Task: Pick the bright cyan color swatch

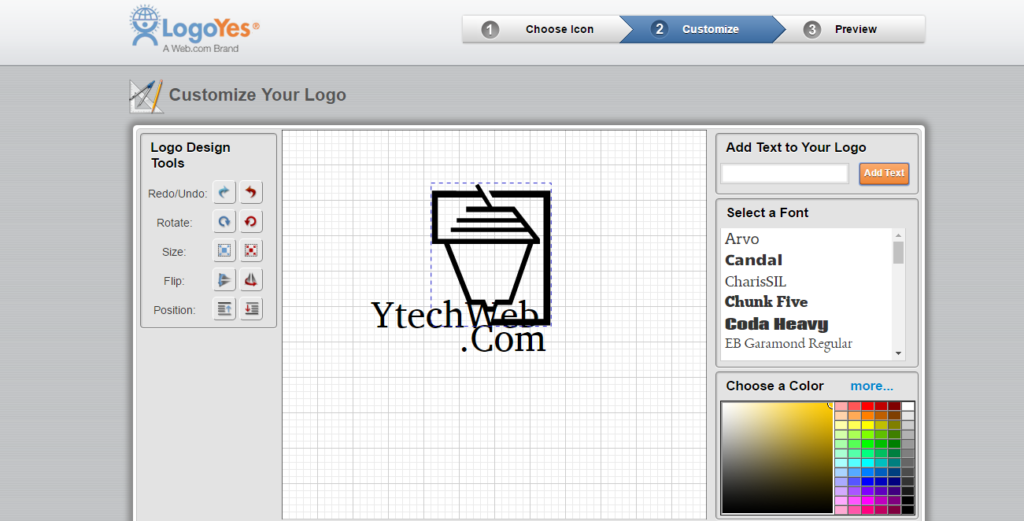Action: click(868, 463)
